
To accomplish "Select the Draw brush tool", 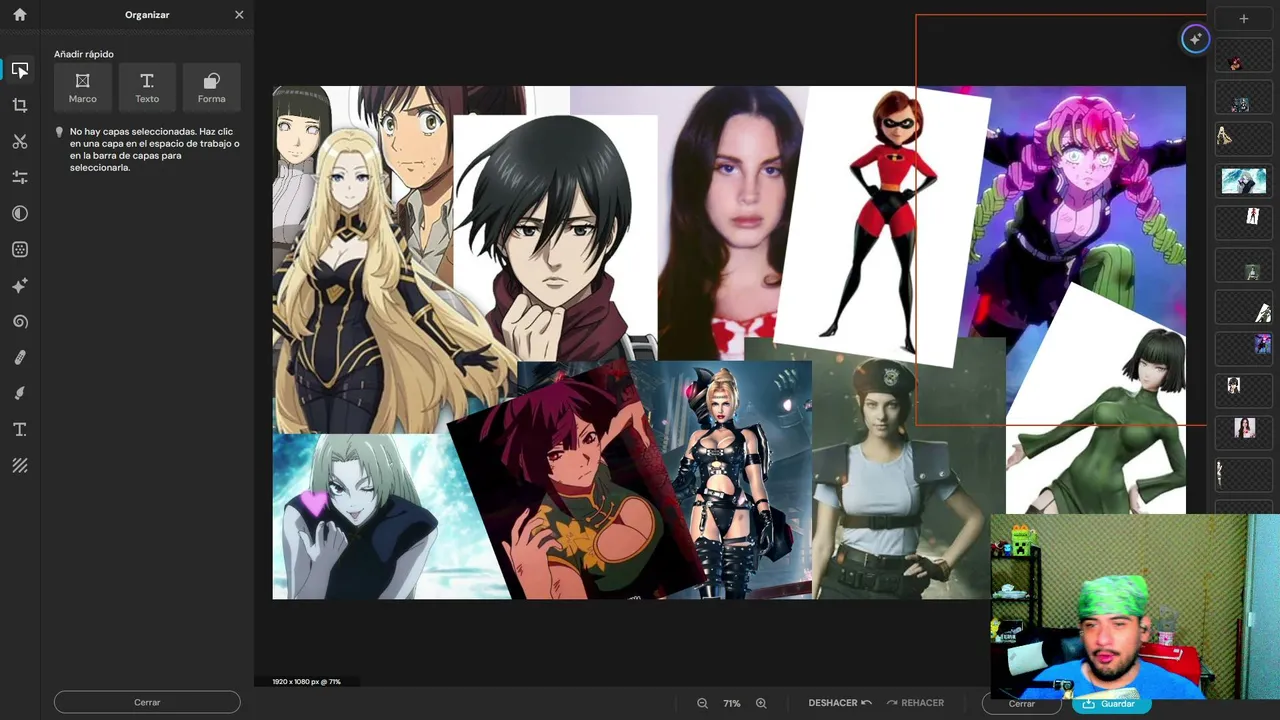I will pyautogui.click(x=20, y=394).
